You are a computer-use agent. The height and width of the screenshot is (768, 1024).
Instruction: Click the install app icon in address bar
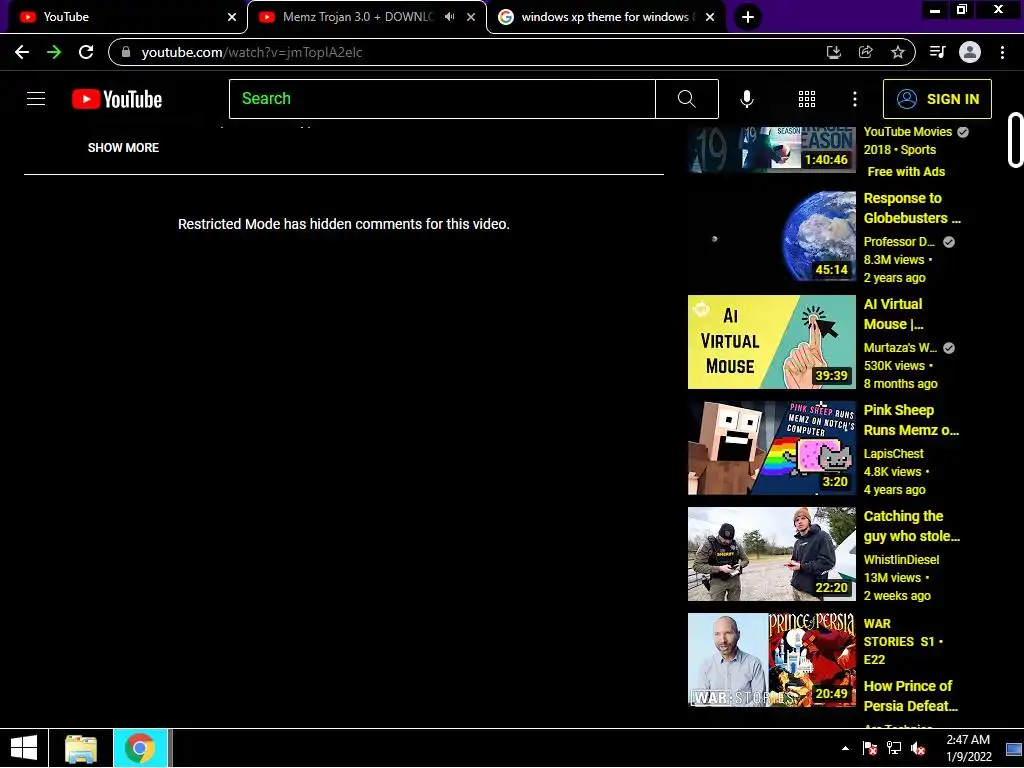pos(834,52)
